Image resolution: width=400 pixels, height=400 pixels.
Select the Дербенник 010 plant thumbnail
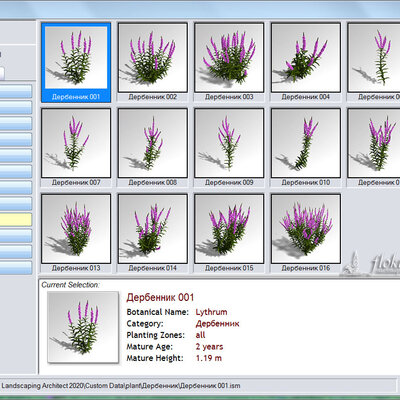pyautogui.click(x=306, y=143)
